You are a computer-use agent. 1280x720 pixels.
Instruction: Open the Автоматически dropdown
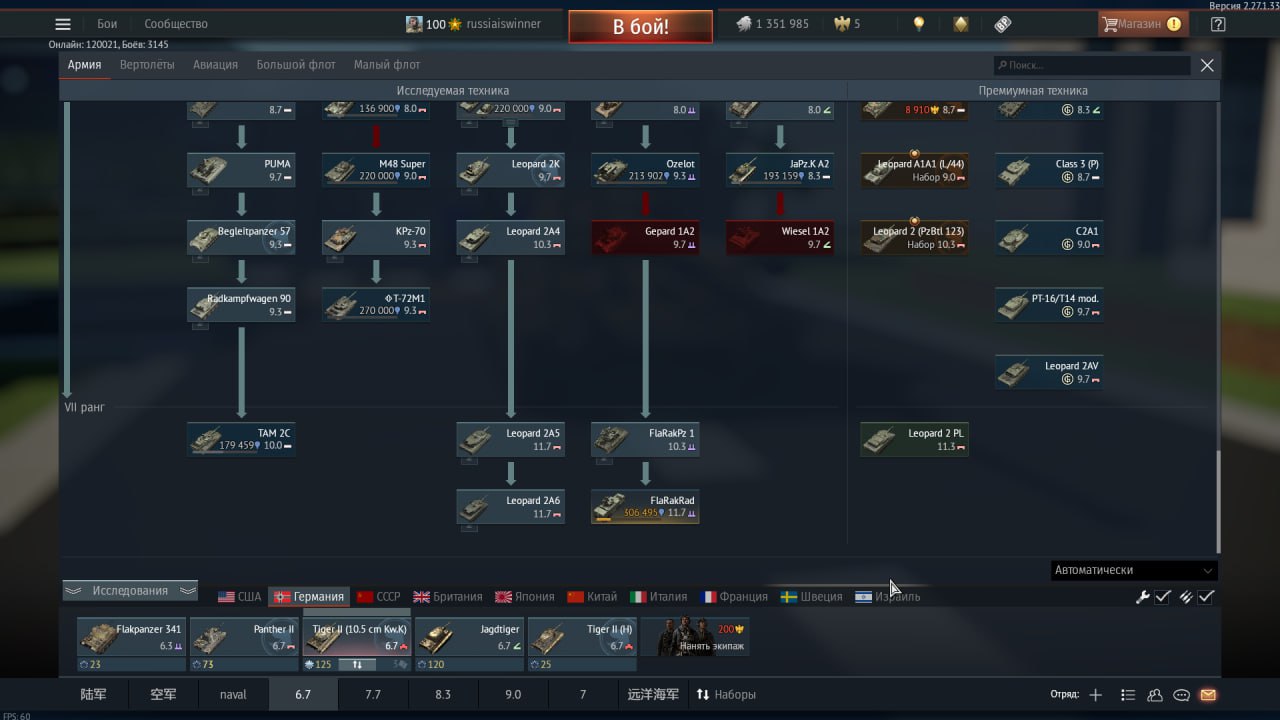click(1134, 570)
